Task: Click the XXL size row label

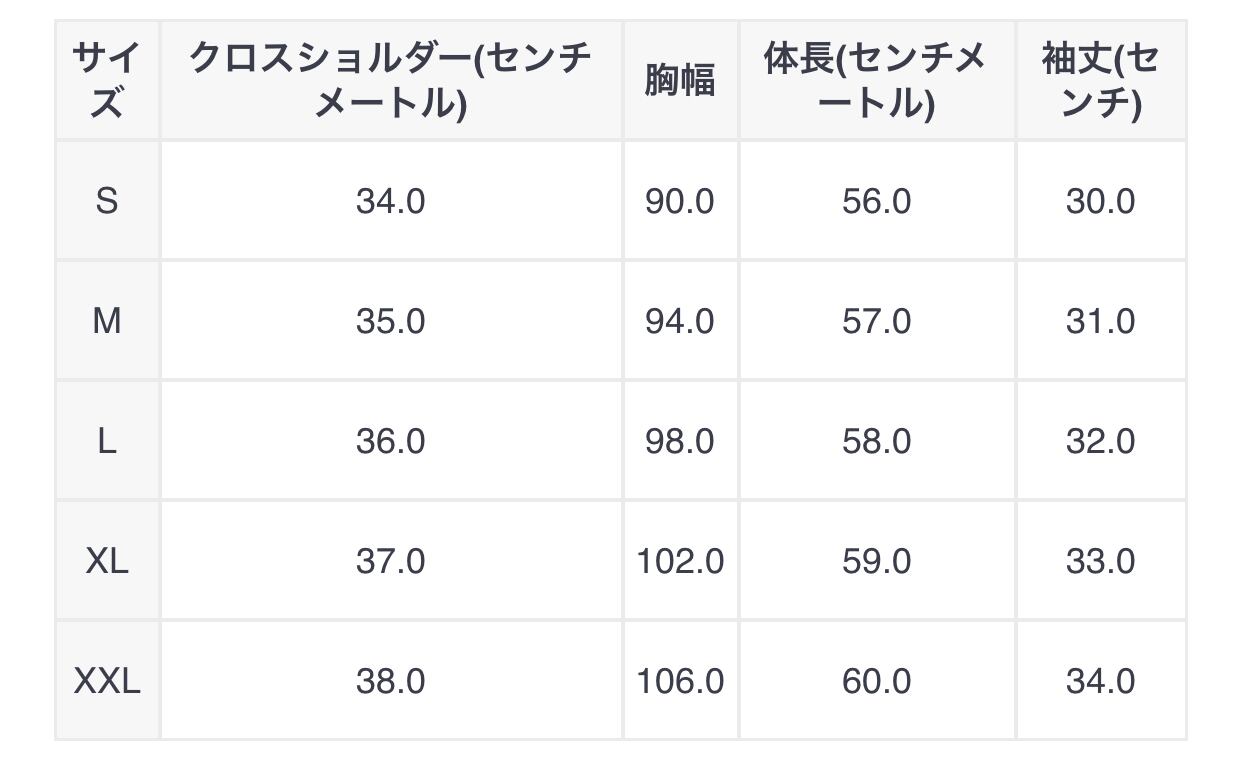Action: click(107, 681)
